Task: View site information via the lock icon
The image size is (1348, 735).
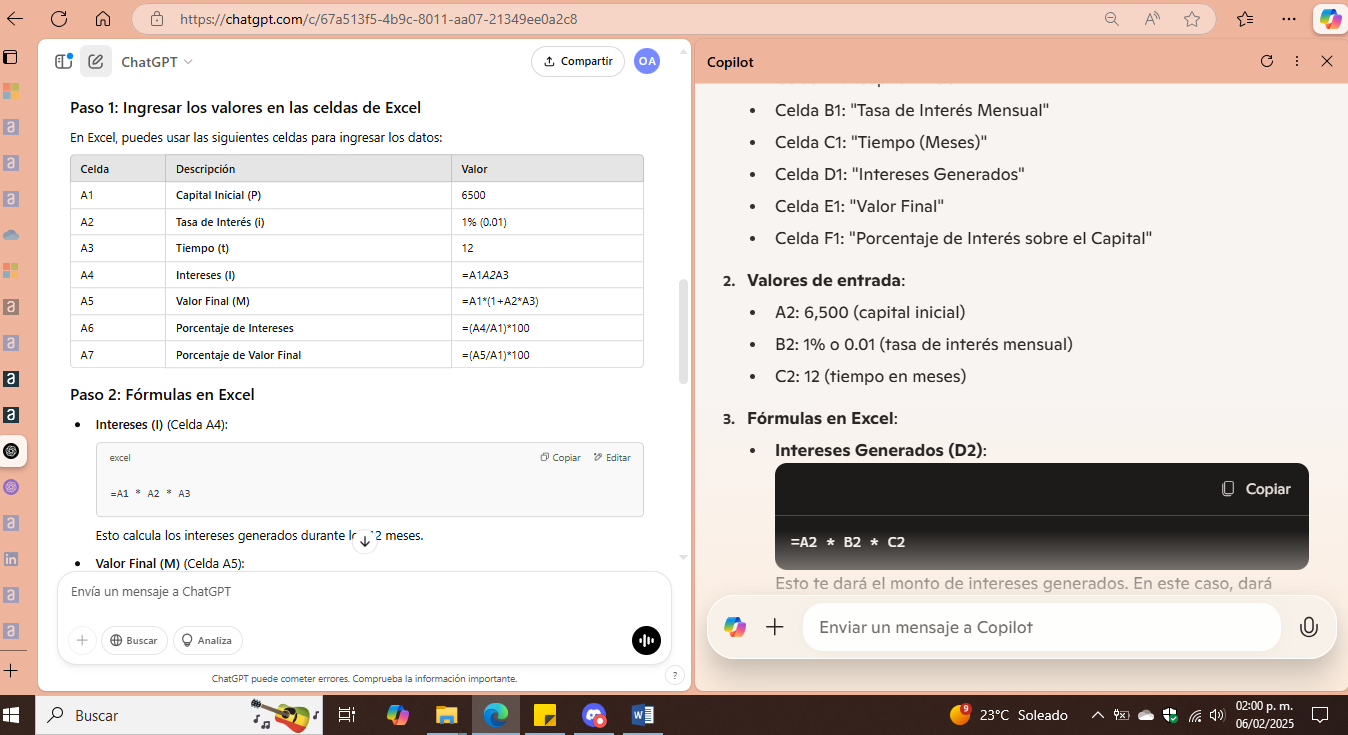Action: pyautogui.click(x=156, y=19)
